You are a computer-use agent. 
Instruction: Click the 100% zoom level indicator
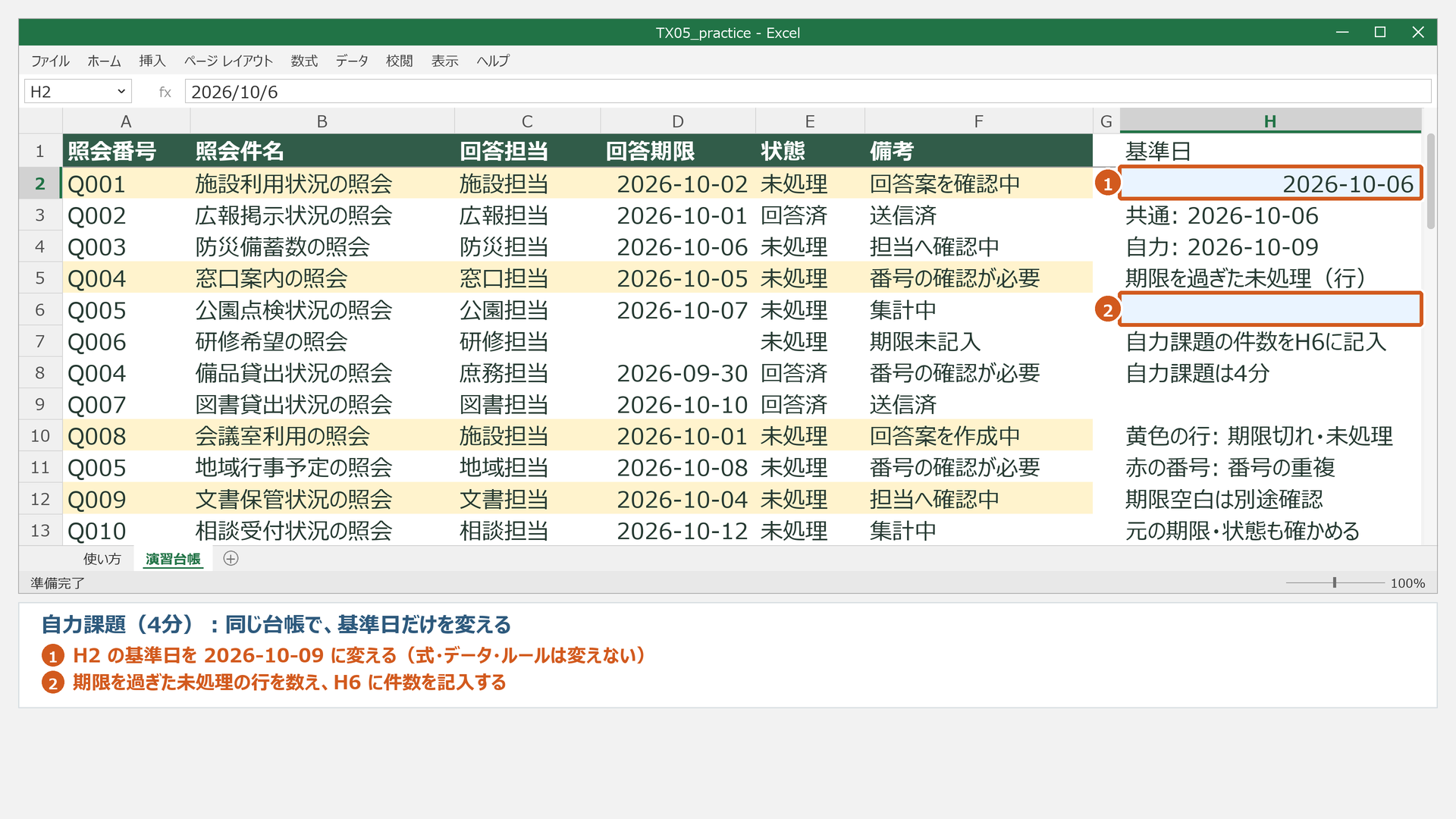pyautogui.click(x=1407, y=583)
